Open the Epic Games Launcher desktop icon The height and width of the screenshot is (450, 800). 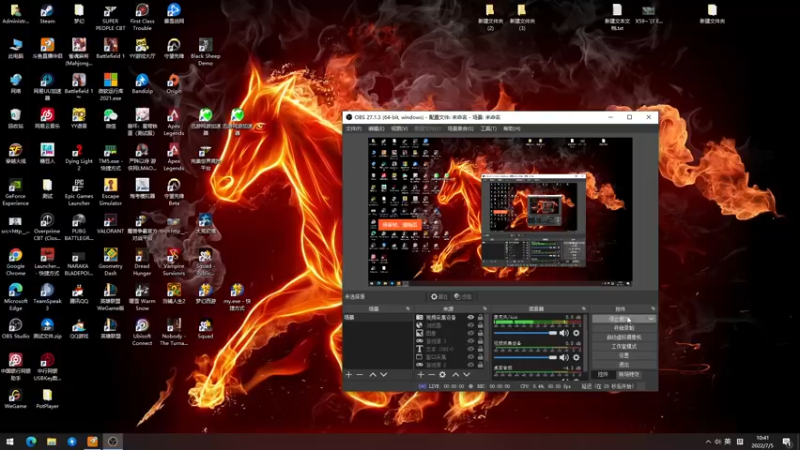(79, 192)
